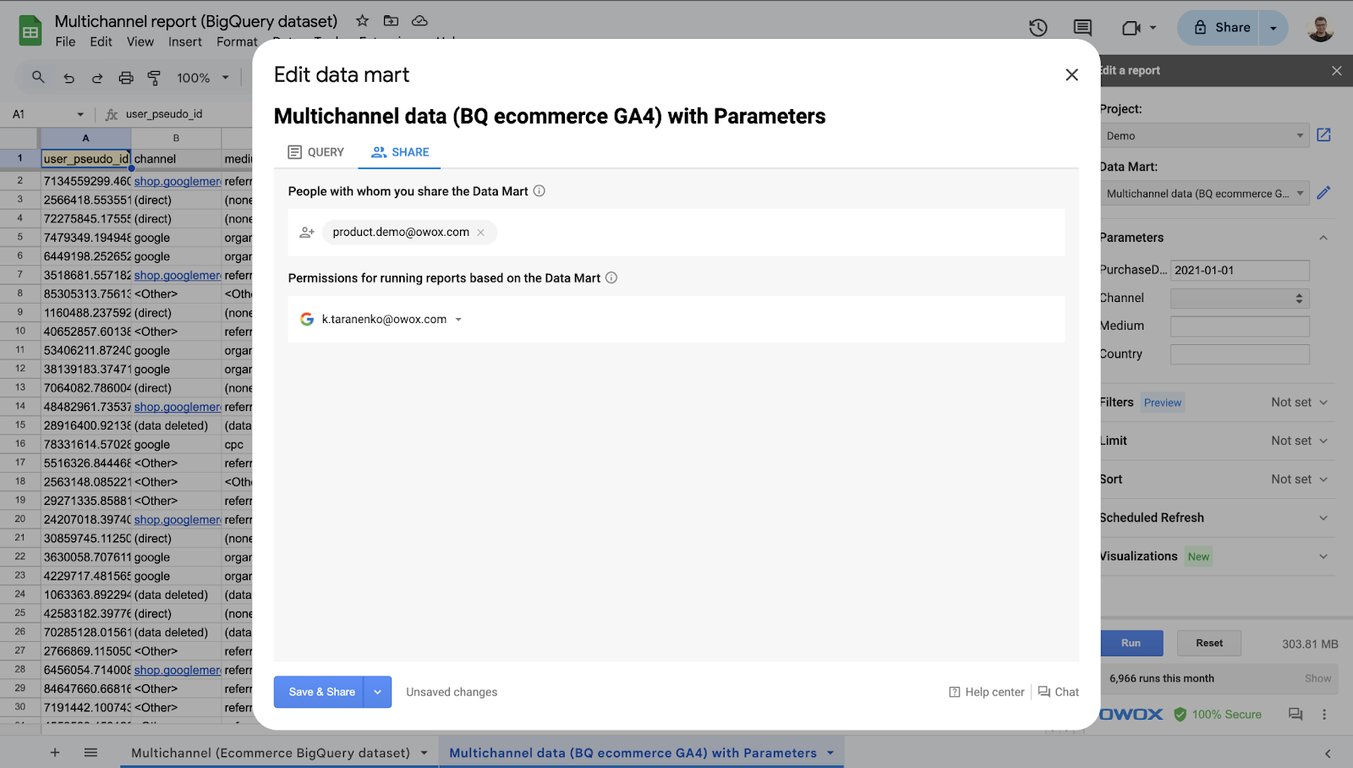Open the 100% zoom dropdown

[203, 77]
